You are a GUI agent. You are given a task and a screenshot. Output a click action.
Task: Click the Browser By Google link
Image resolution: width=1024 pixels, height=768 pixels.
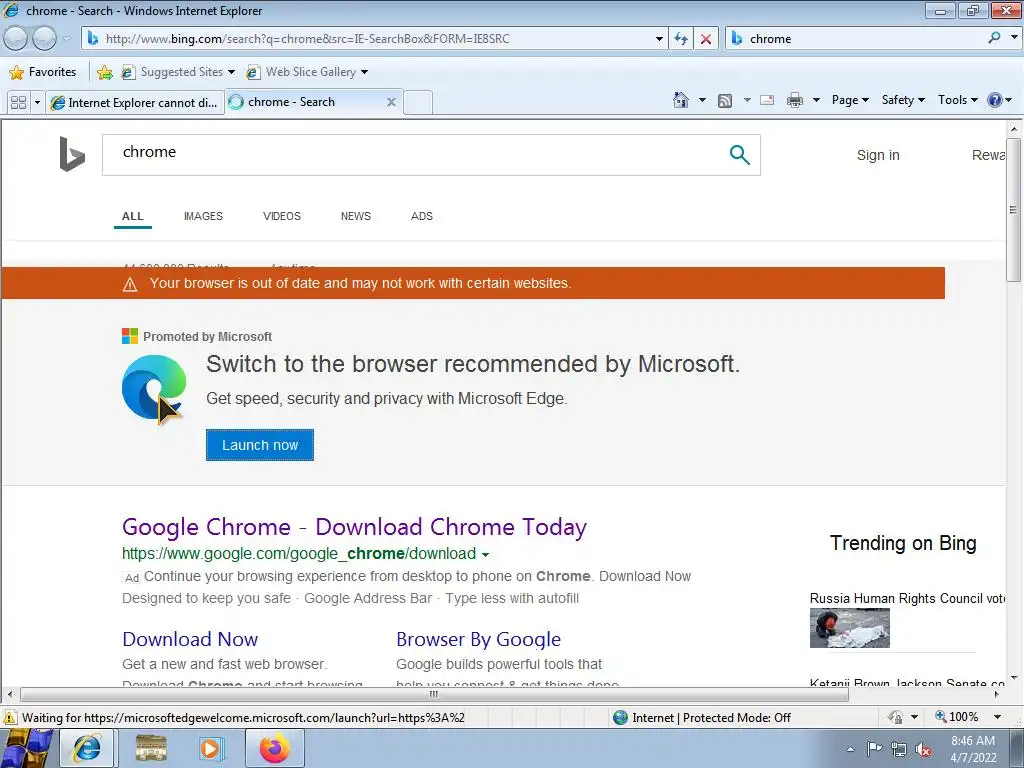coord(478,639)
